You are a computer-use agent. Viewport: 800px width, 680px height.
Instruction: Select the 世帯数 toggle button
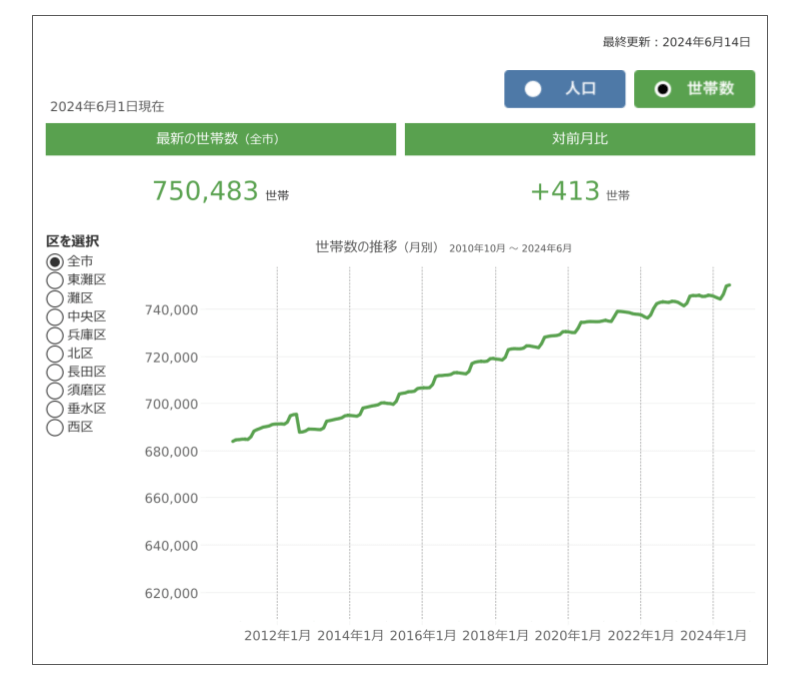tap(694, 89)
